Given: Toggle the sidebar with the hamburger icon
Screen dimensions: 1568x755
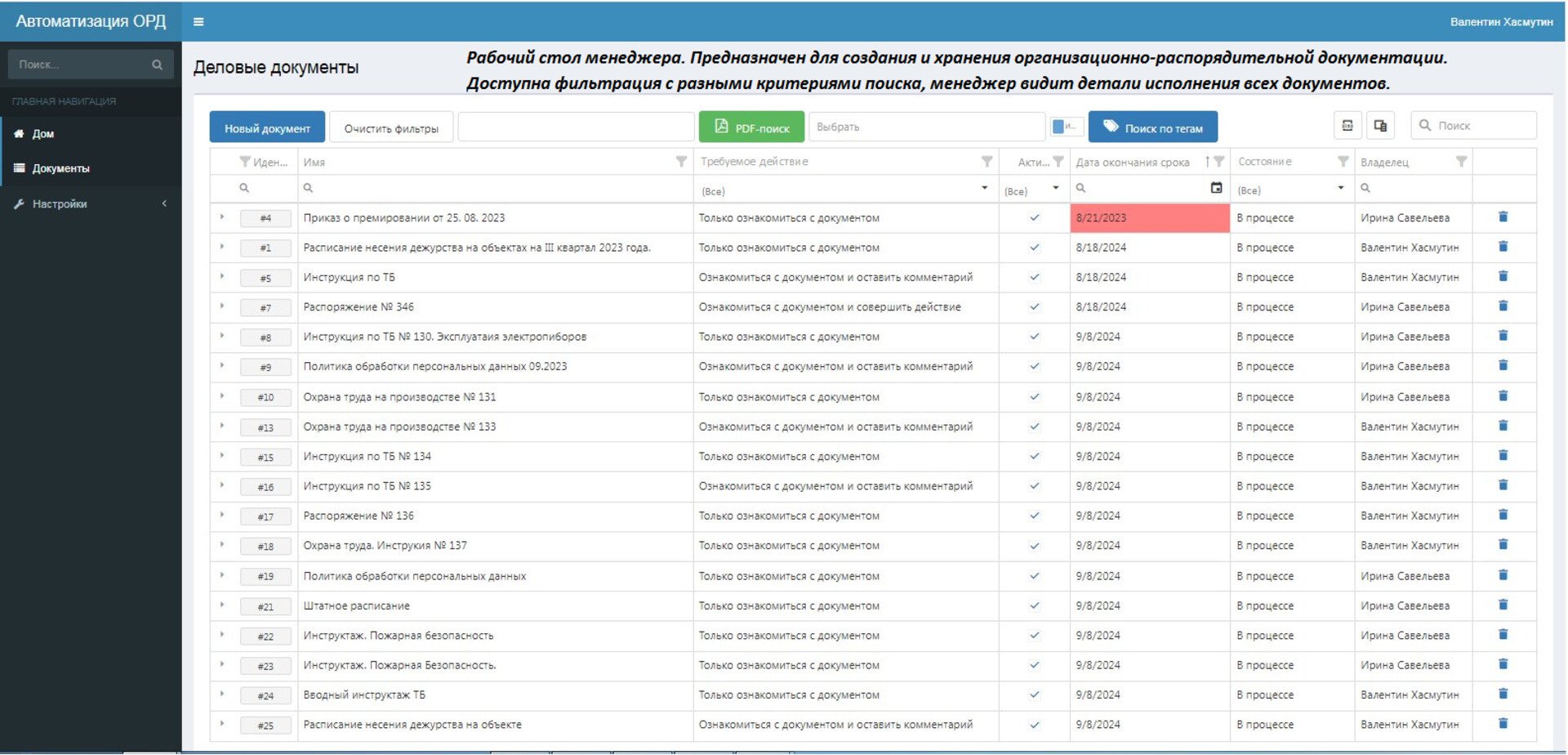Looking at the screenshot, I should pyautogui.click(x=198, y=22).
